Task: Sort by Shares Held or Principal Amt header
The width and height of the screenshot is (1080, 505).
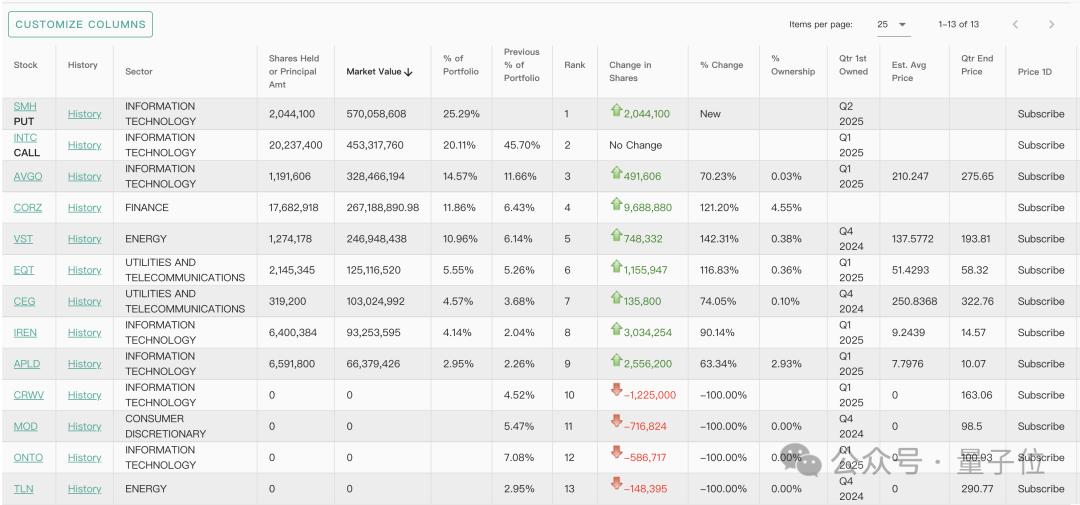Action: click(x=294, y=72)
